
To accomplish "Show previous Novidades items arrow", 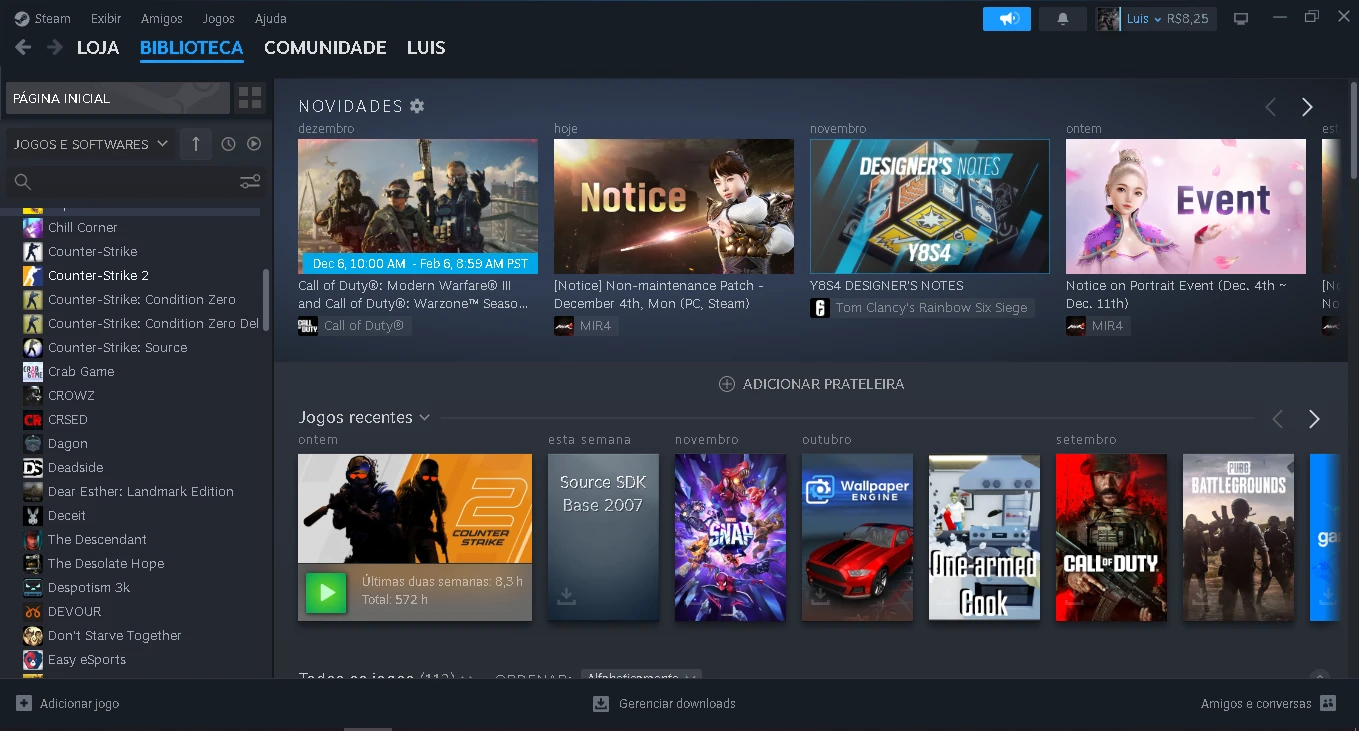I will [1270, 107].
